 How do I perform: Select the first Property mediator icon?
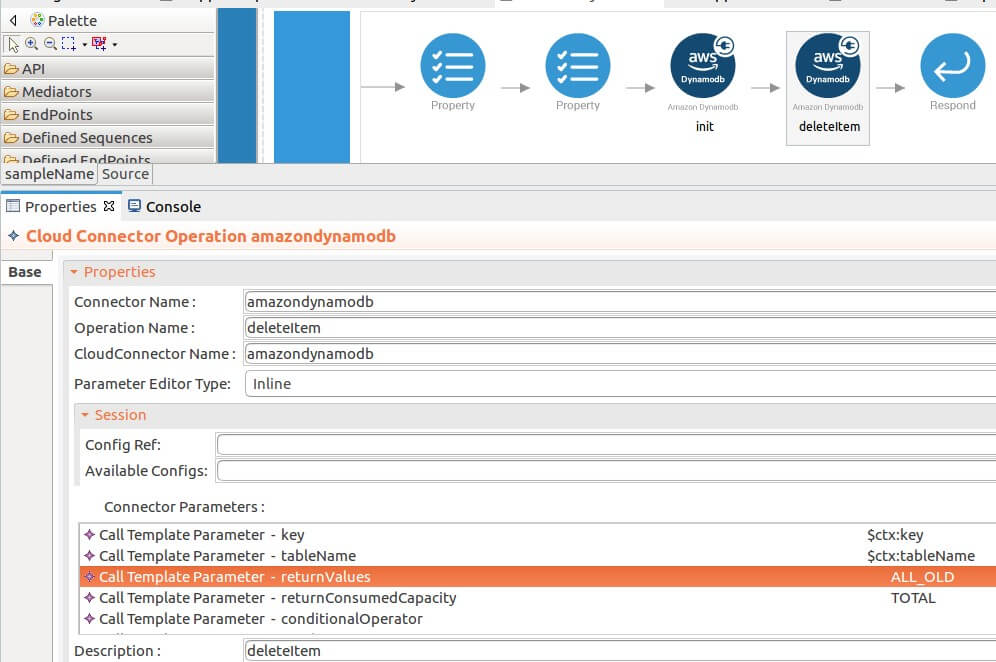(x=452, y=65)
